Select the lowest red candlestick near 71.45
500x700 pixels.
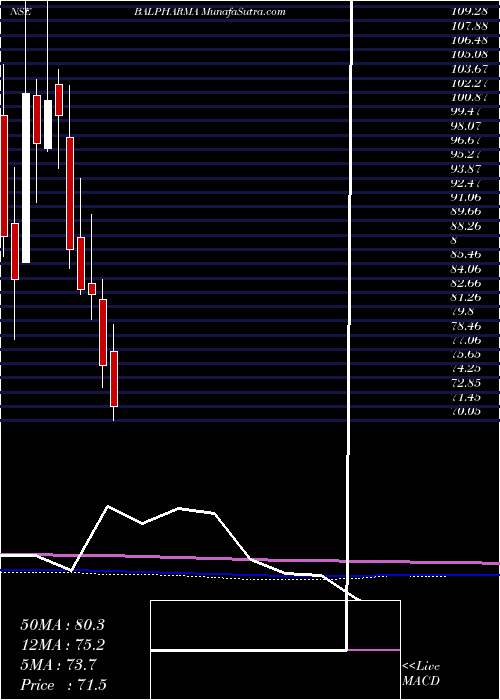pyautogui.click(x=114, y=379)
